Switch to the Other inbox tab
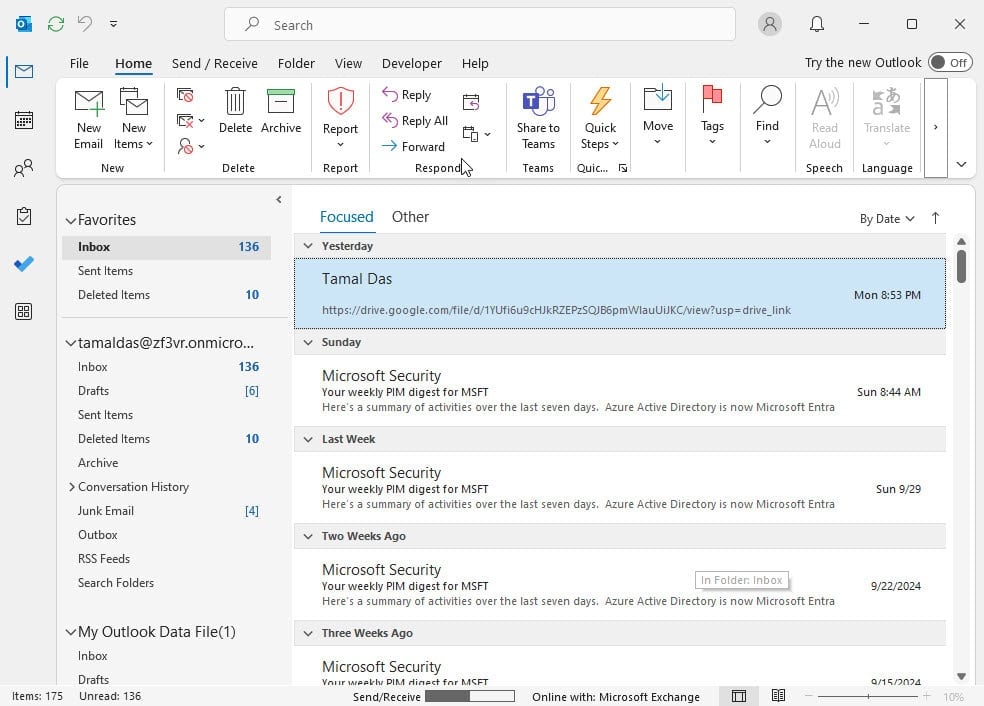Viewport: 984px width, 706px height. point(410,217)
